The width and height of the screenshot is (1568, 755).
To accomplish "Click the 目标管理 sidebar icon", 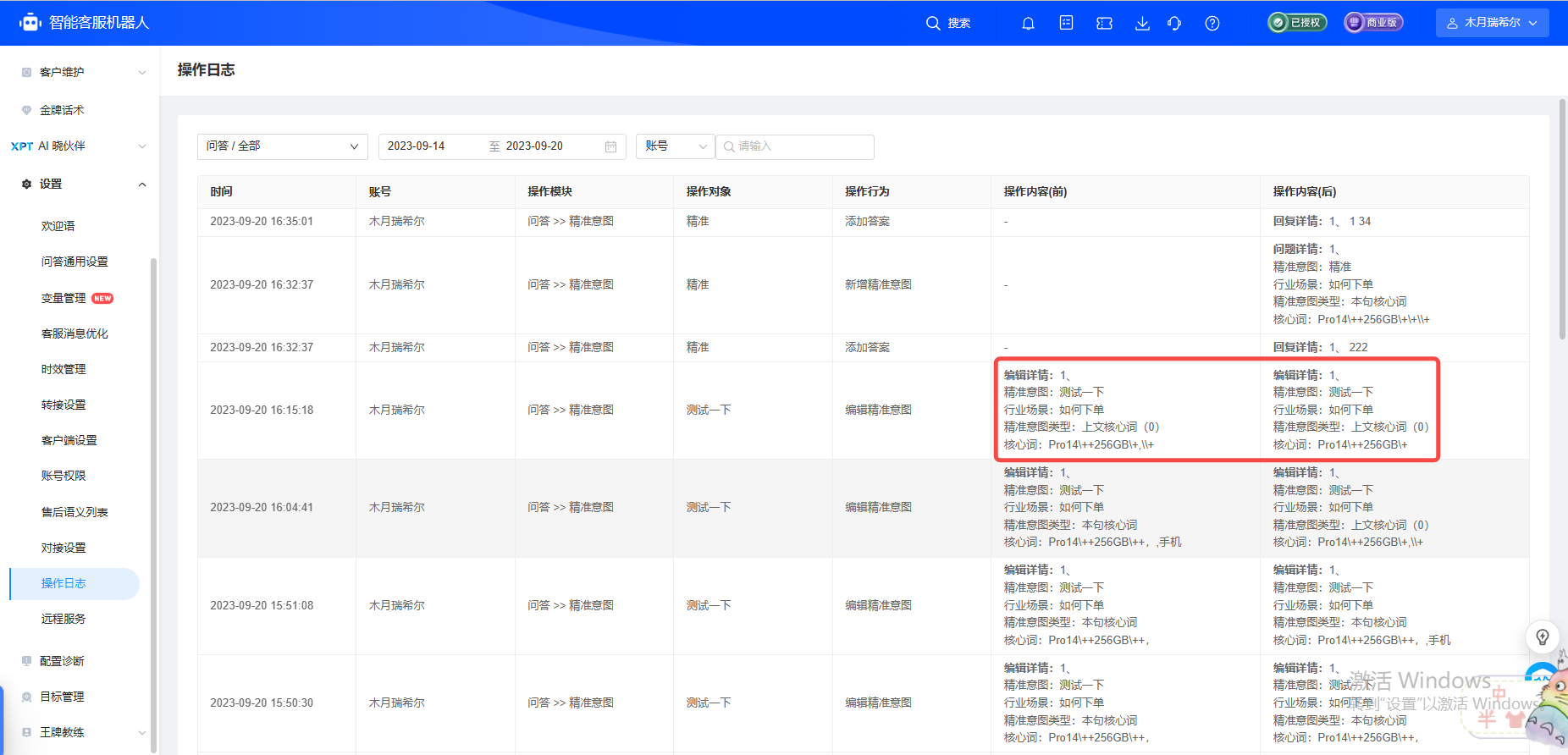I will 26,697.
